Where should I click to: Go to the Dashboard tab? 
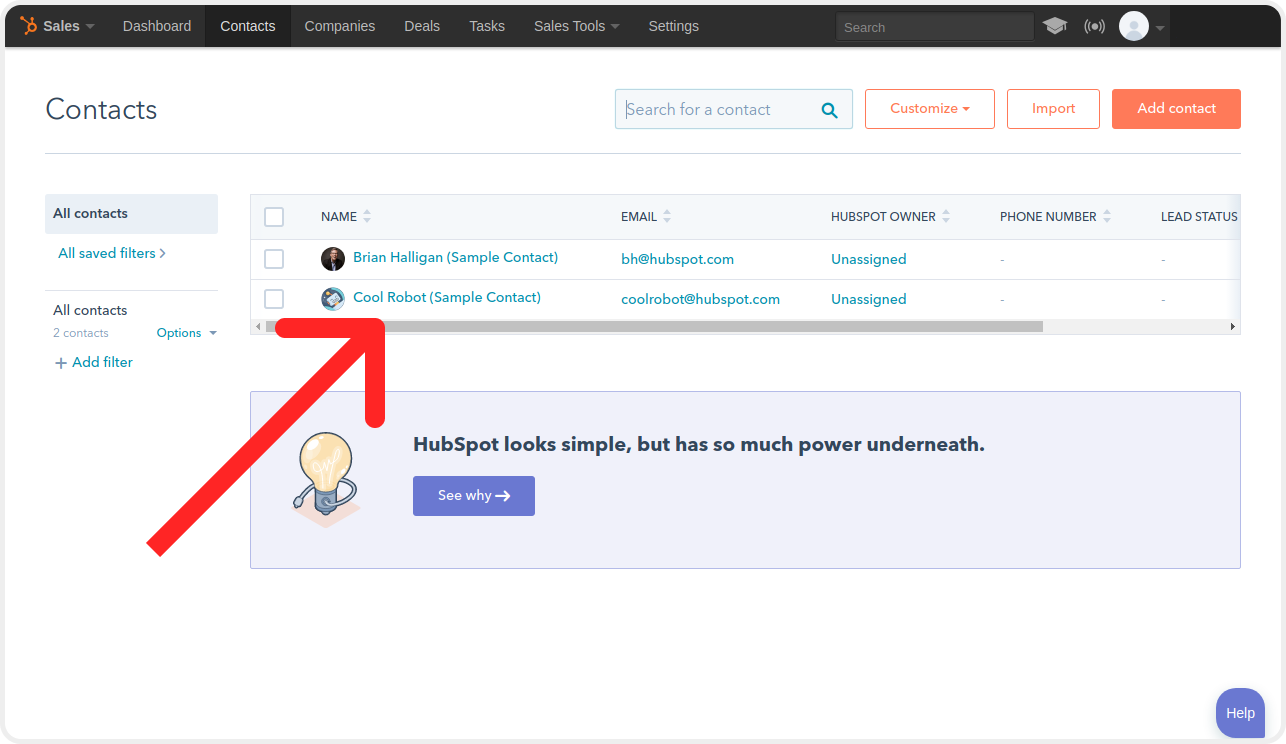pyautogui.click(x=157, y=26)
